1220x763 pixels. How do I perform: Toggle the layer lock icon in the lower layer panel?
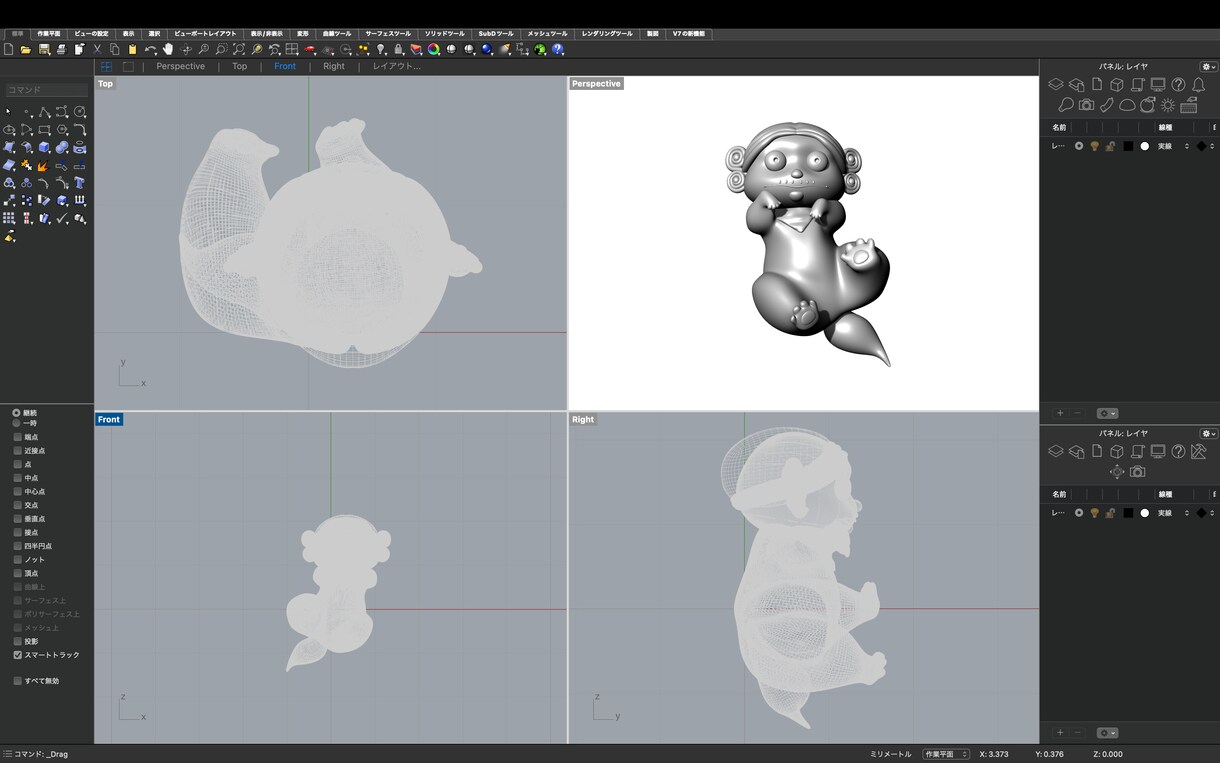[x=1111, y=513]
